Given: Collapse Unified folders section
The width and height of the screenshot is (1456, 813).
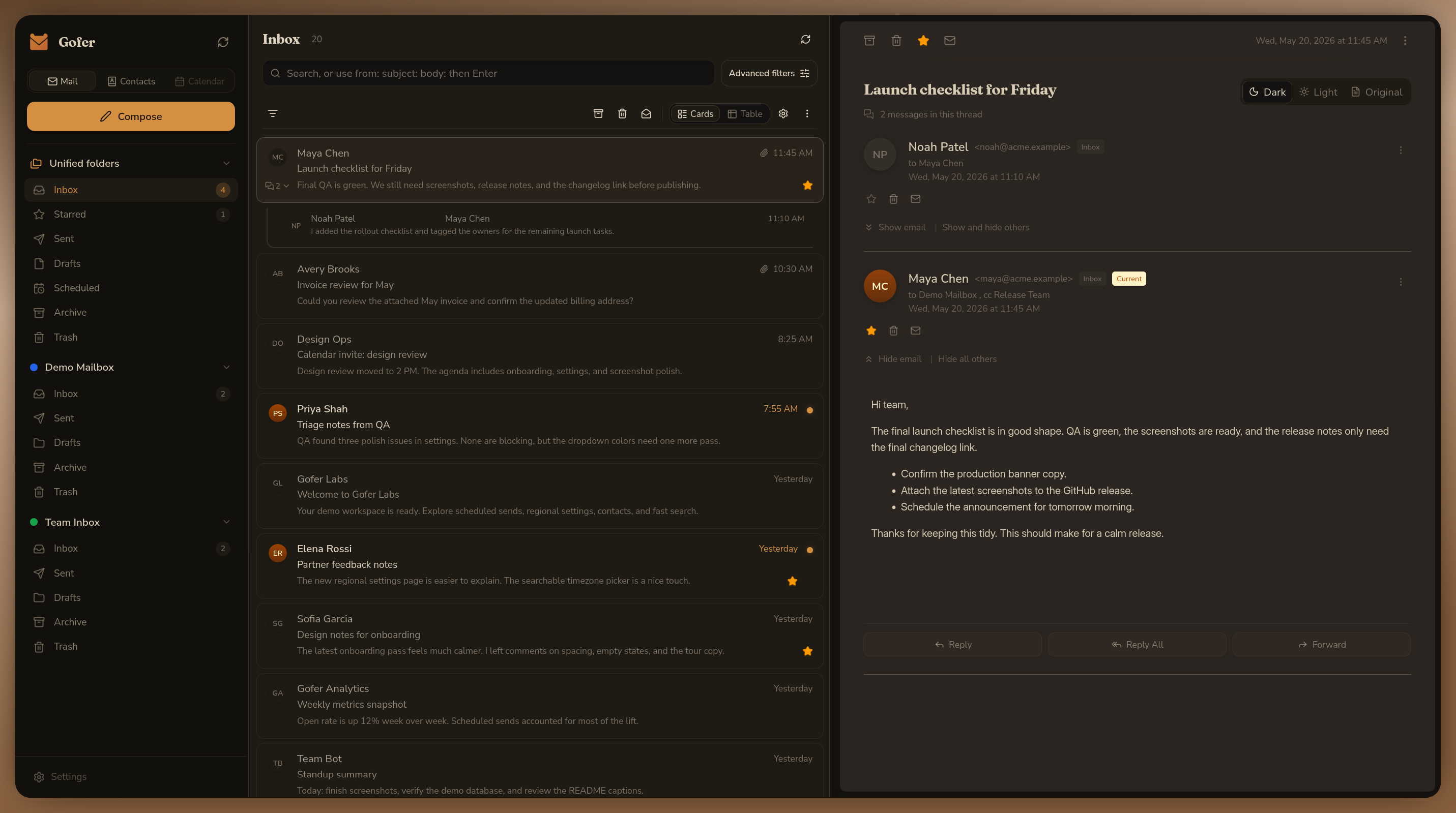Looking at the screenshot, I should 226,163.
